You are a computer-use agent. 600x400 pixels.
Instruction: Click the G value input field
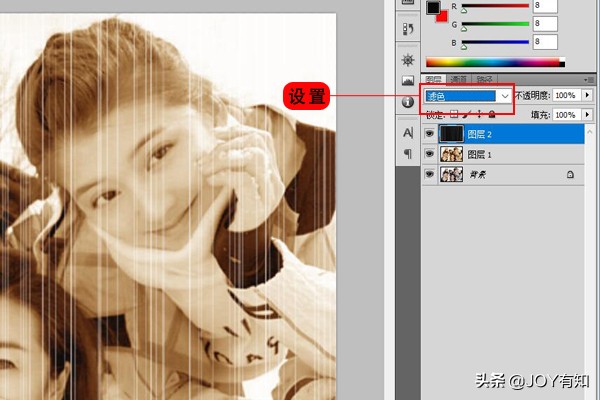tap(545, 24)
